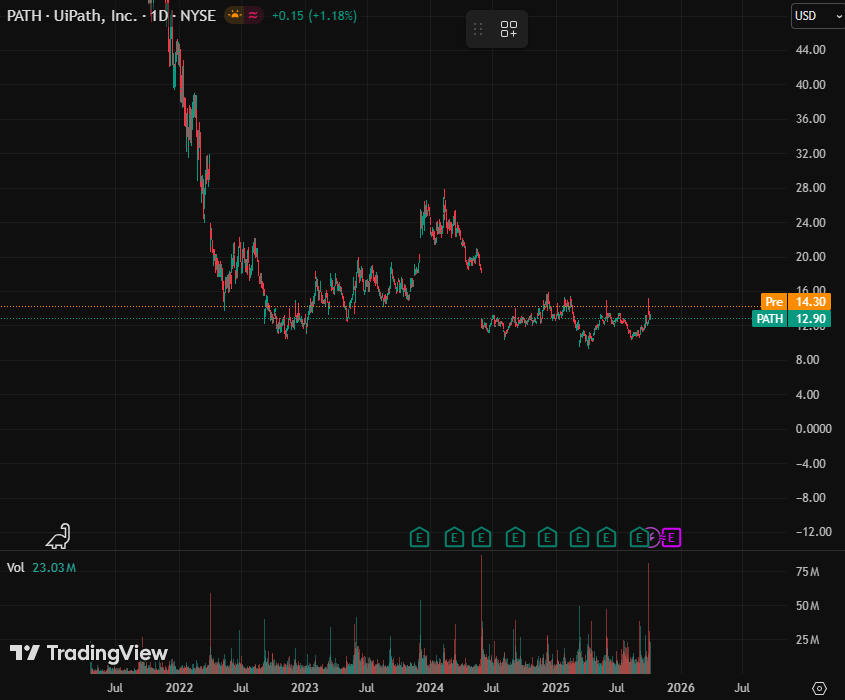Click the 0.0000 price axis label
This screenshot has height=700, width=845.
[x=814, y=428]
